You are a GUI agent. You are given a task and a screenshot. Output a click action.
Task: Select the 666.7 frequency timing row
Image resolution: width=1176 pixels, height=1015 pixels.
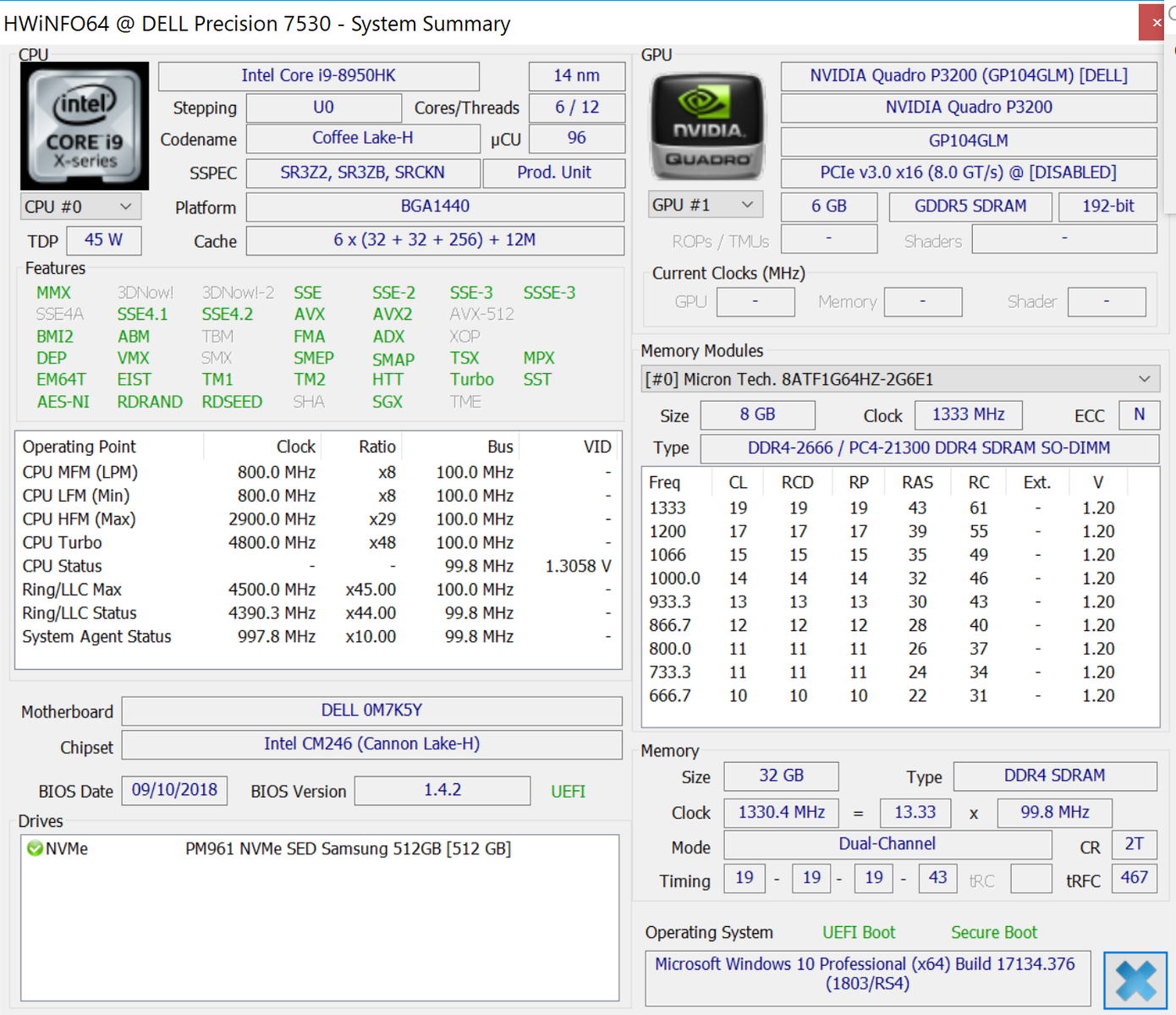coord(900,696)
